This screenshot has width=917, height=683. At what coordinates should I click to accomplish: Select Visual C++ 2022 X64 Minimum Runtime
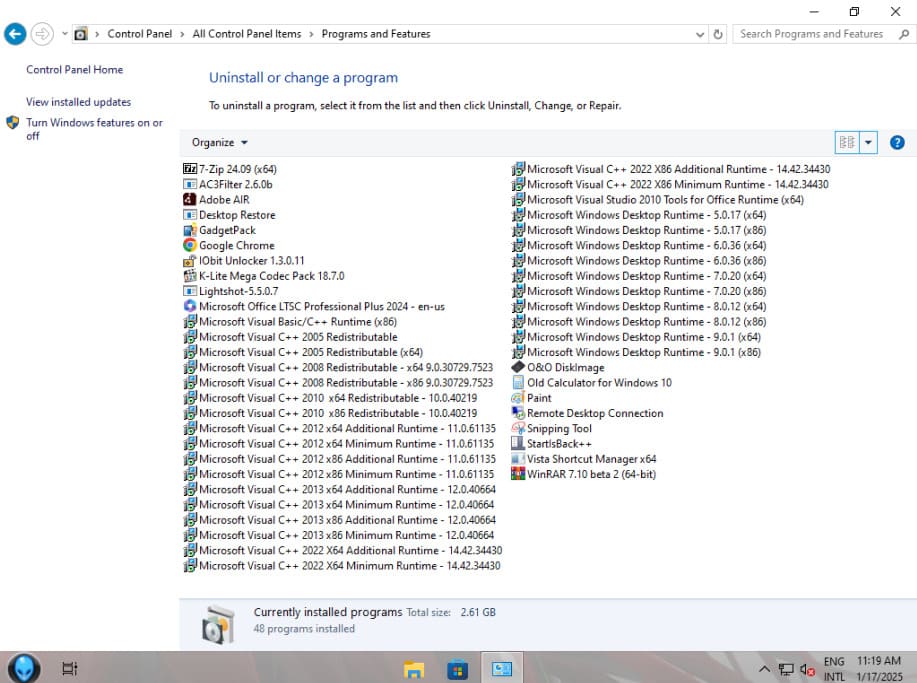[x=342, y=565]
